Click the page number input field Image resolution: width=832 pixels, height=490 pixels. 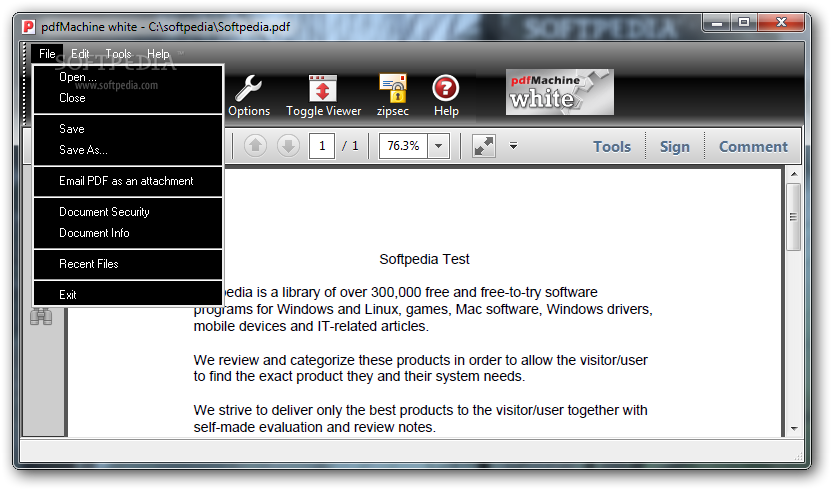(322, 146)
